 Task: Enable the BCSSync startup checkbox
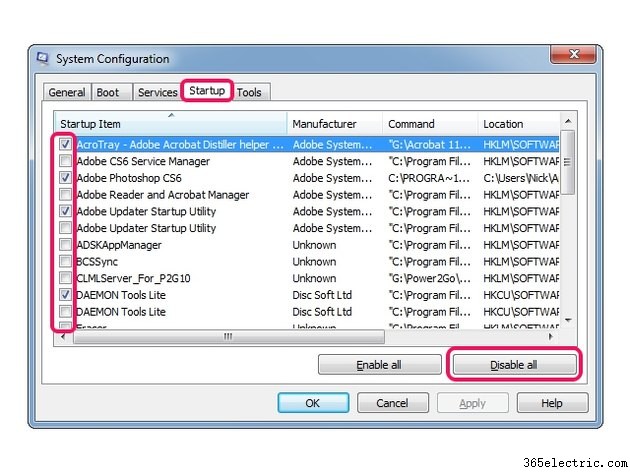65,261
